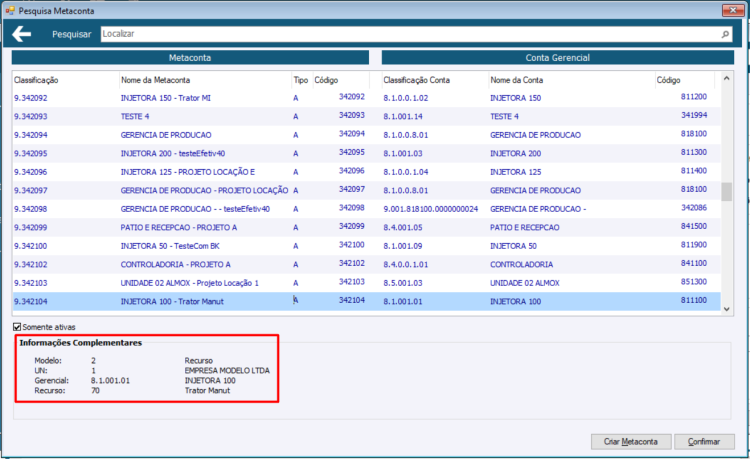The width and height of the screenshot is (750, 459).
Task: Click the Conta Gerencial section header
Action: point(558,57)
